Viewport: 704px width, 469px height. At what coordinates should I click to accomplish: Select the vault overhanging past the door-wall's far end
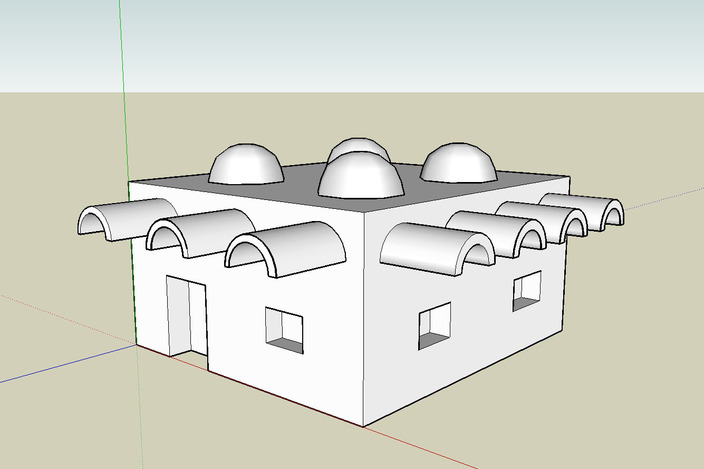128,219
